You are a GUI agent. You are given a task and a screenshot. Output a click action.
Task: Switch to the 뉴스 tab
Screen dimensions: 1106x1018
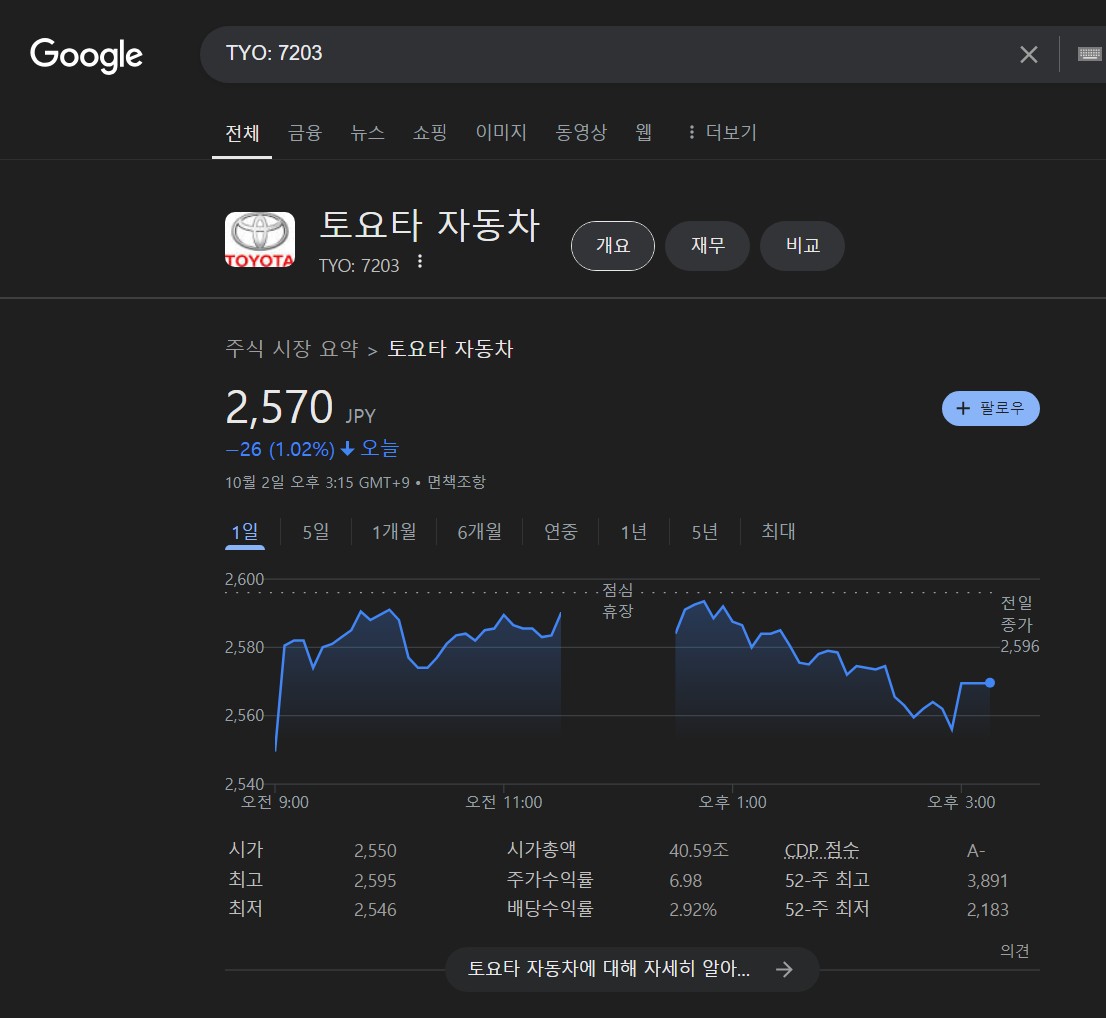[367, 132]
